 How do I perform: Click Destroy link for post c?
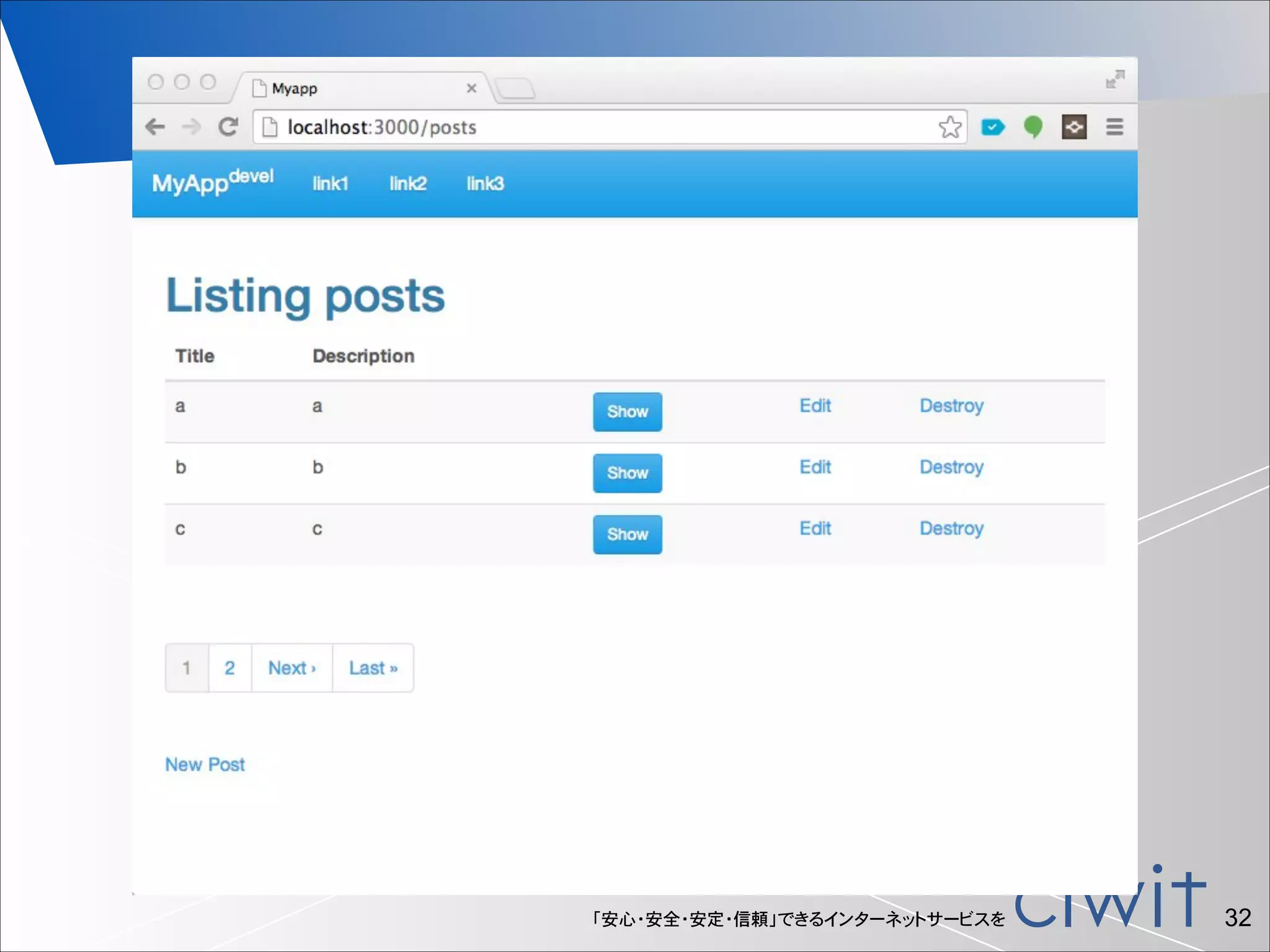click(x=951, y=529)
